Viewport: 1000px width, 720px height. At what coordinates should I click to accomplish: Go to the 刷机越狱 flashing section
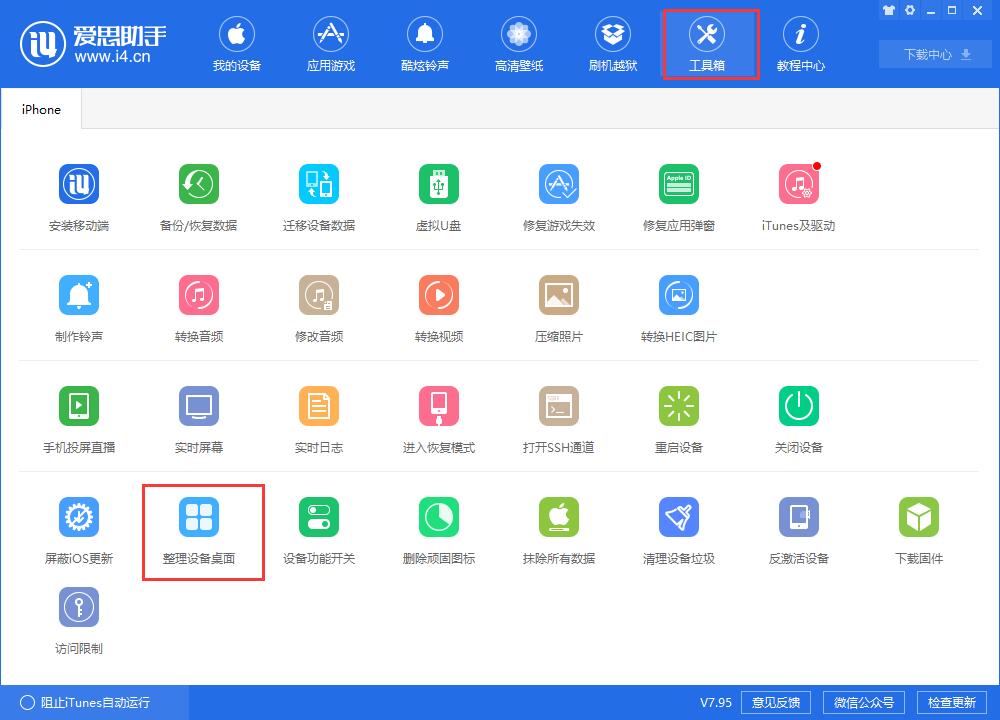pyautogui.click(x=612, y=42)
